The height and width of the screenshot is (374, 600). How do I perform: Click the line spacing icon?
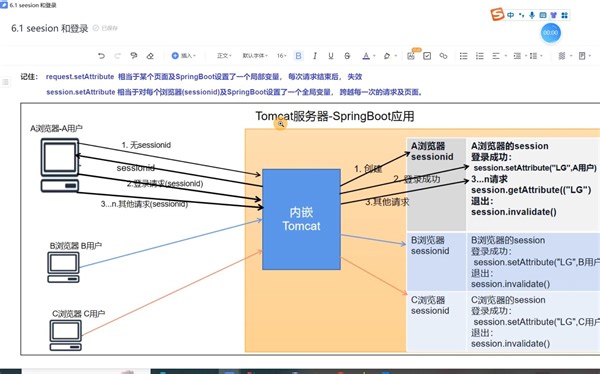point(533,56)
